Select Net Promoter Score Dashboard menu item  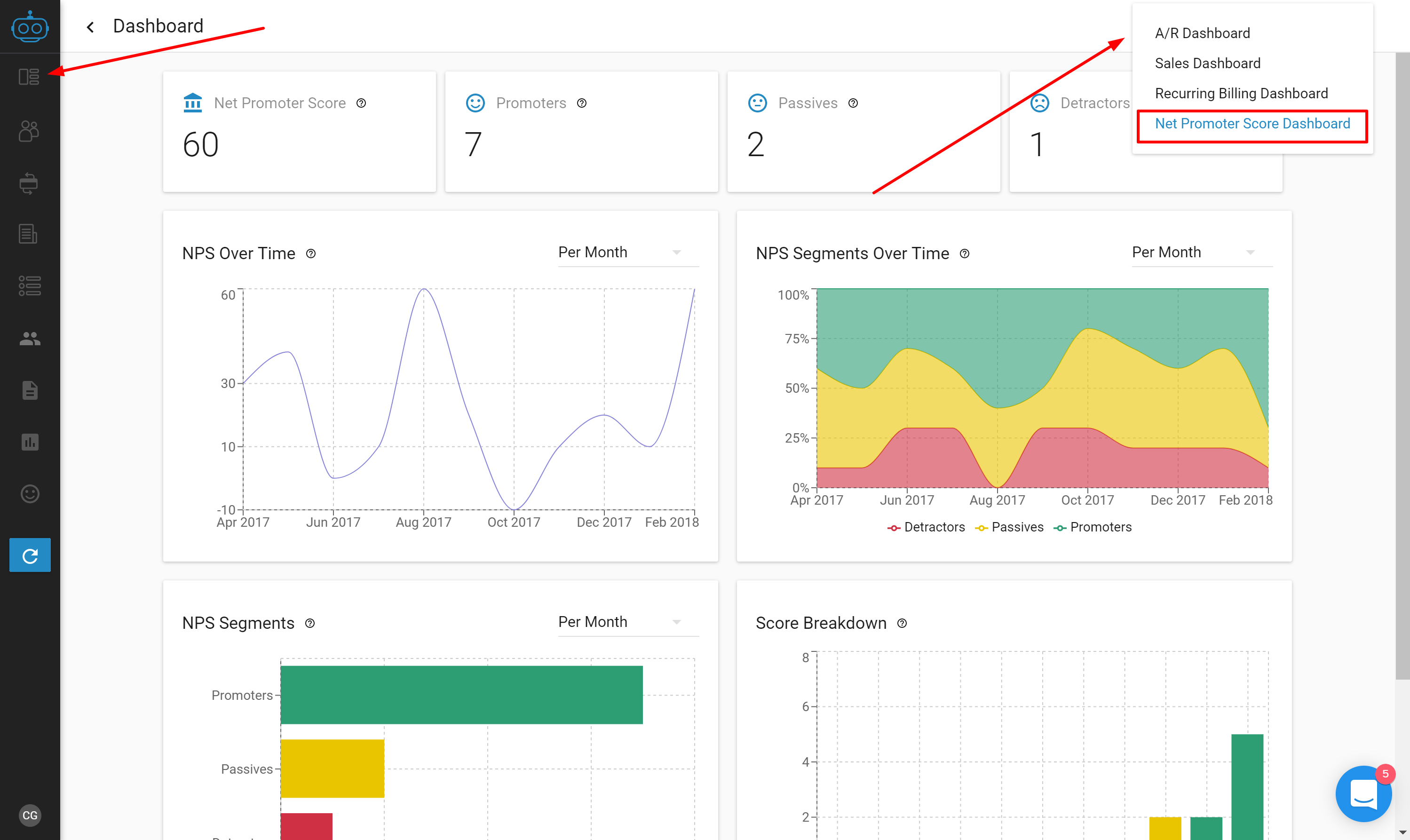coord(1252,123)
